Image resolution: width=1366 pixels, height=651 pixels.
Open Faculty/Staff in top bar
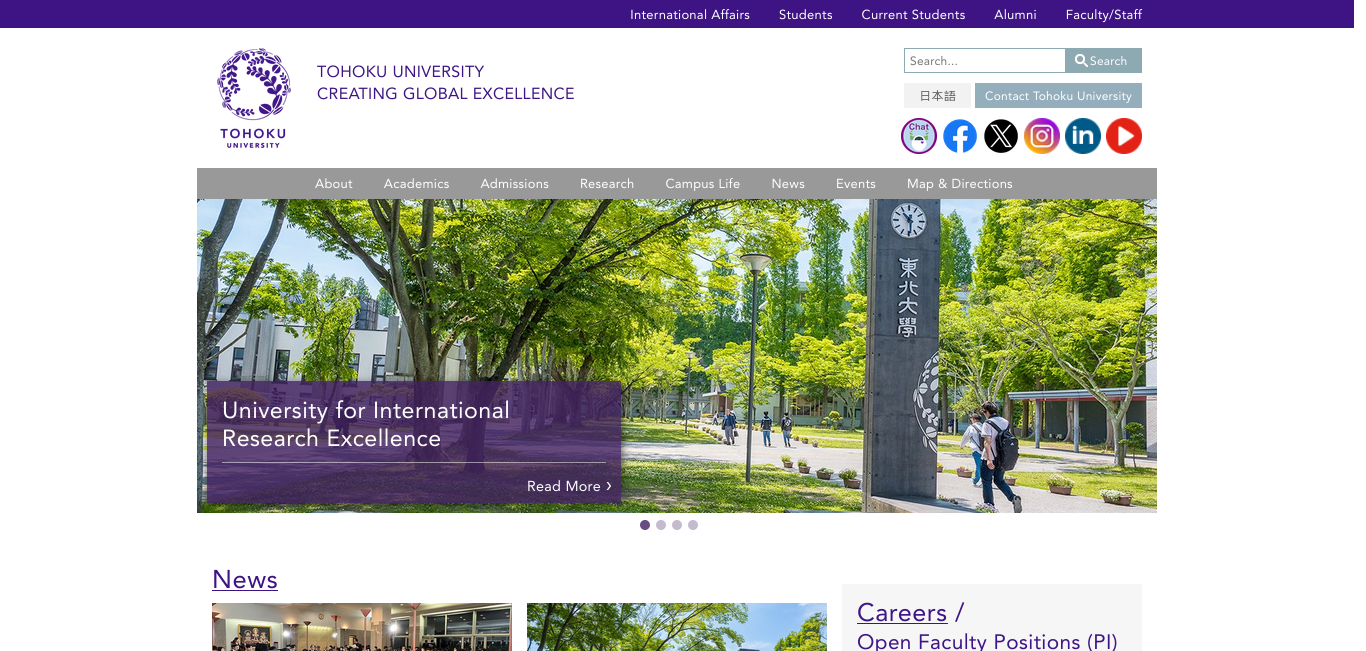point(1104,14)
